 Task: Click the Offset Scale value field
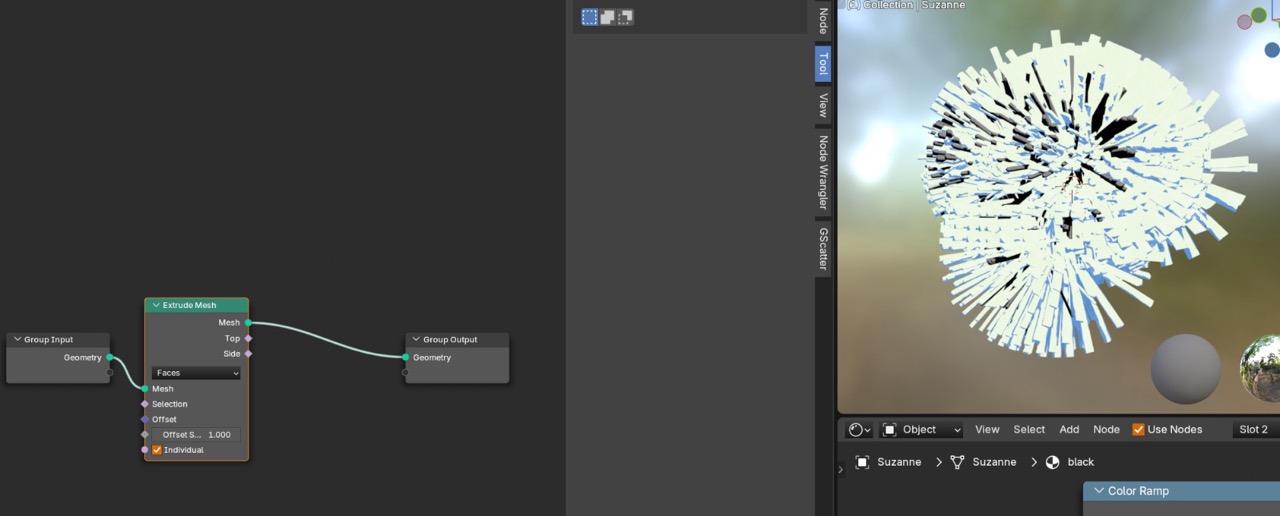point(196,435)
